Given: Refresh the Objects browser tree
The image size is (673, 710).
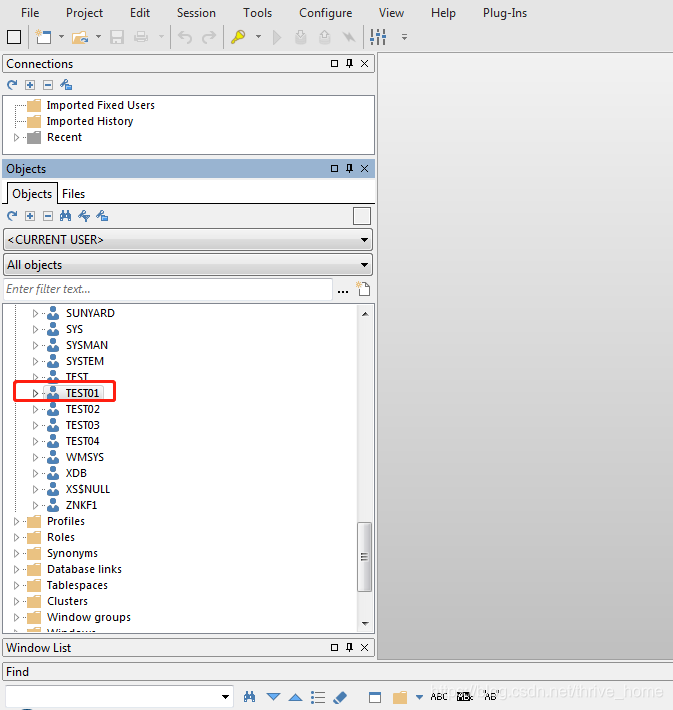Looking at the screenshot, I should (12, 216).
